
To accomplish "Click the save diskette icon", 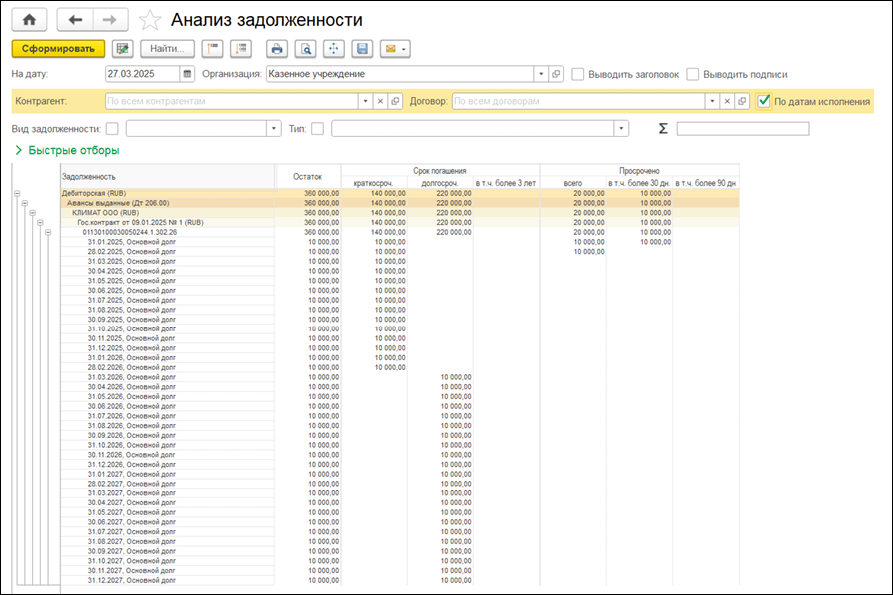I will (x=361, y=48).
